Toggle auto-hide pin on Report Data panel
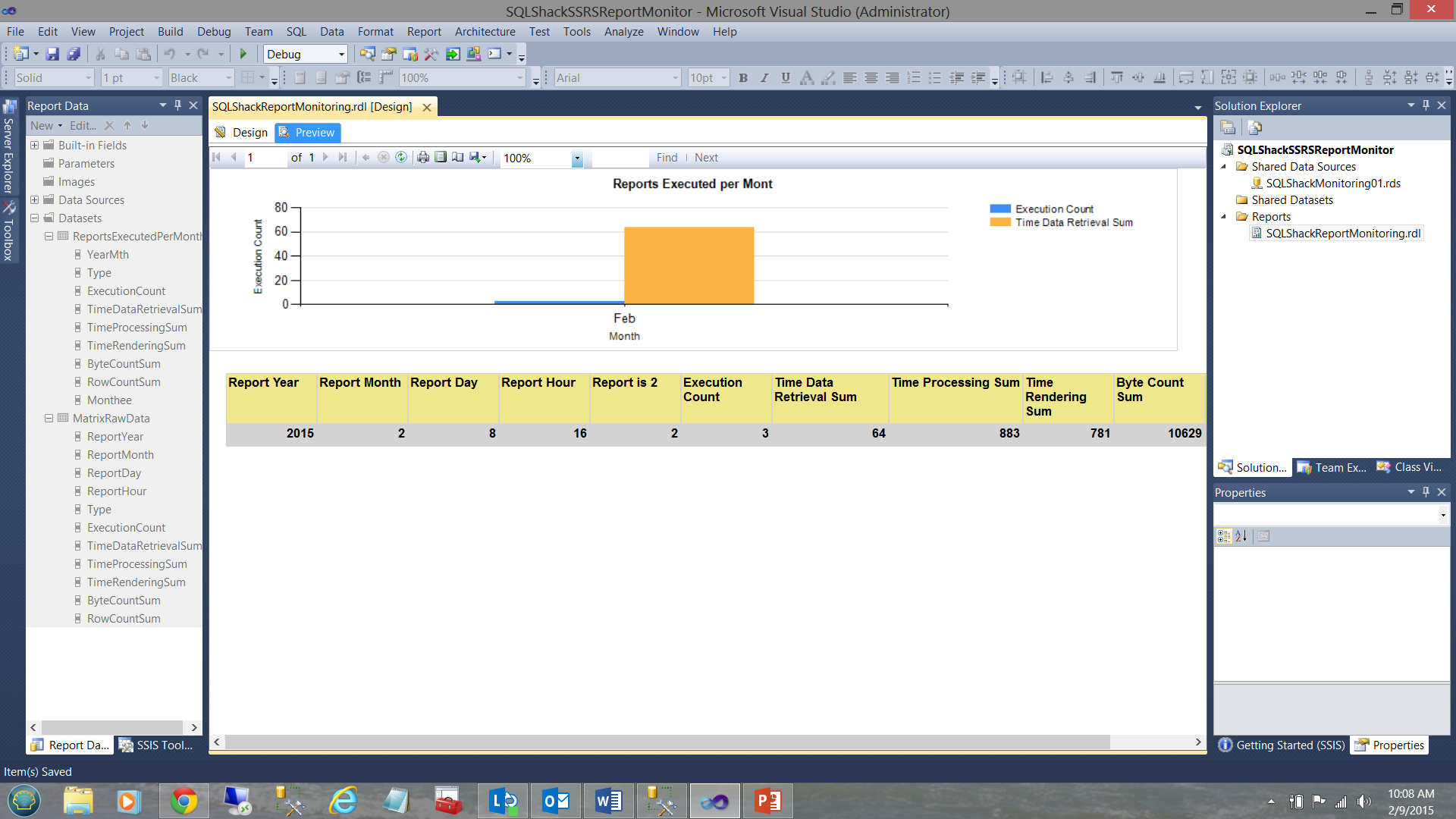Viewport: 1456px width, 819px height. point(177,105)
